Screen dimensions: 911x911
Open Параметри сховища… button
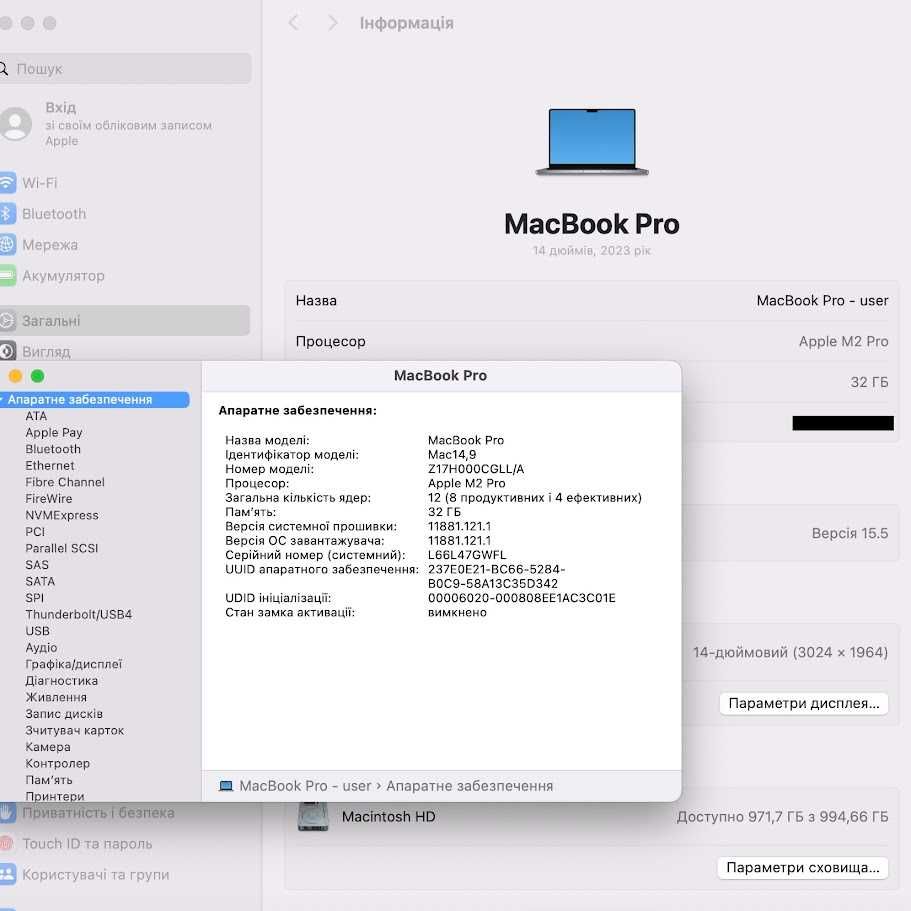(x=802, y=867)
